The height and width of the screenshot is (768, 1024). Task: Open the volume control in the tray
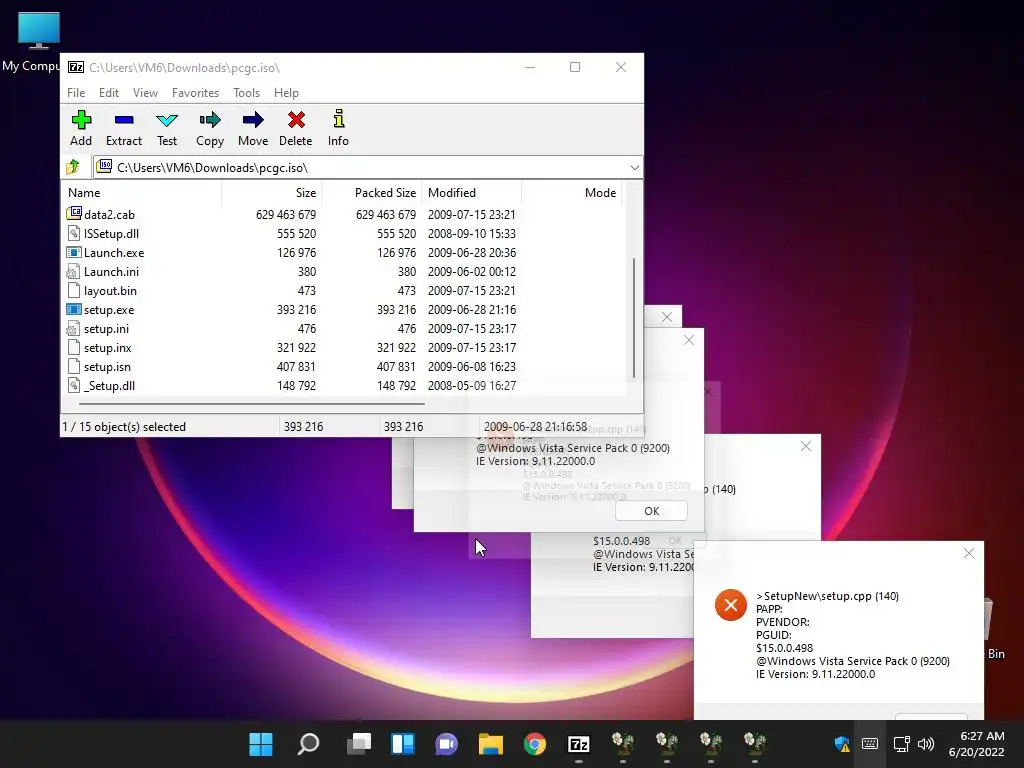pos(926,744)
